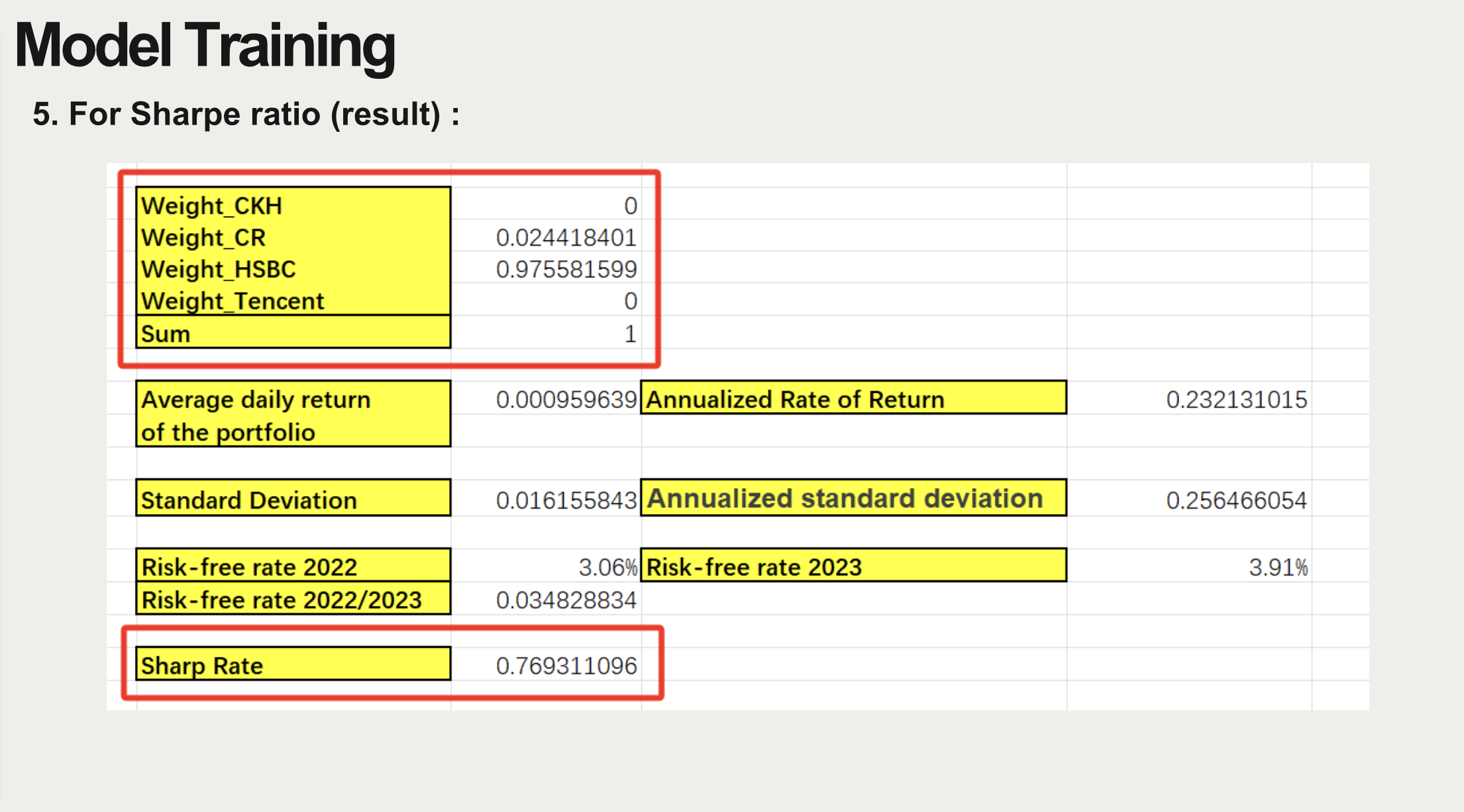This screenshot has width=1464, height=812.
Task: Click the Model Training slide title
Action: pyautogui.click(x=205, y=46)
